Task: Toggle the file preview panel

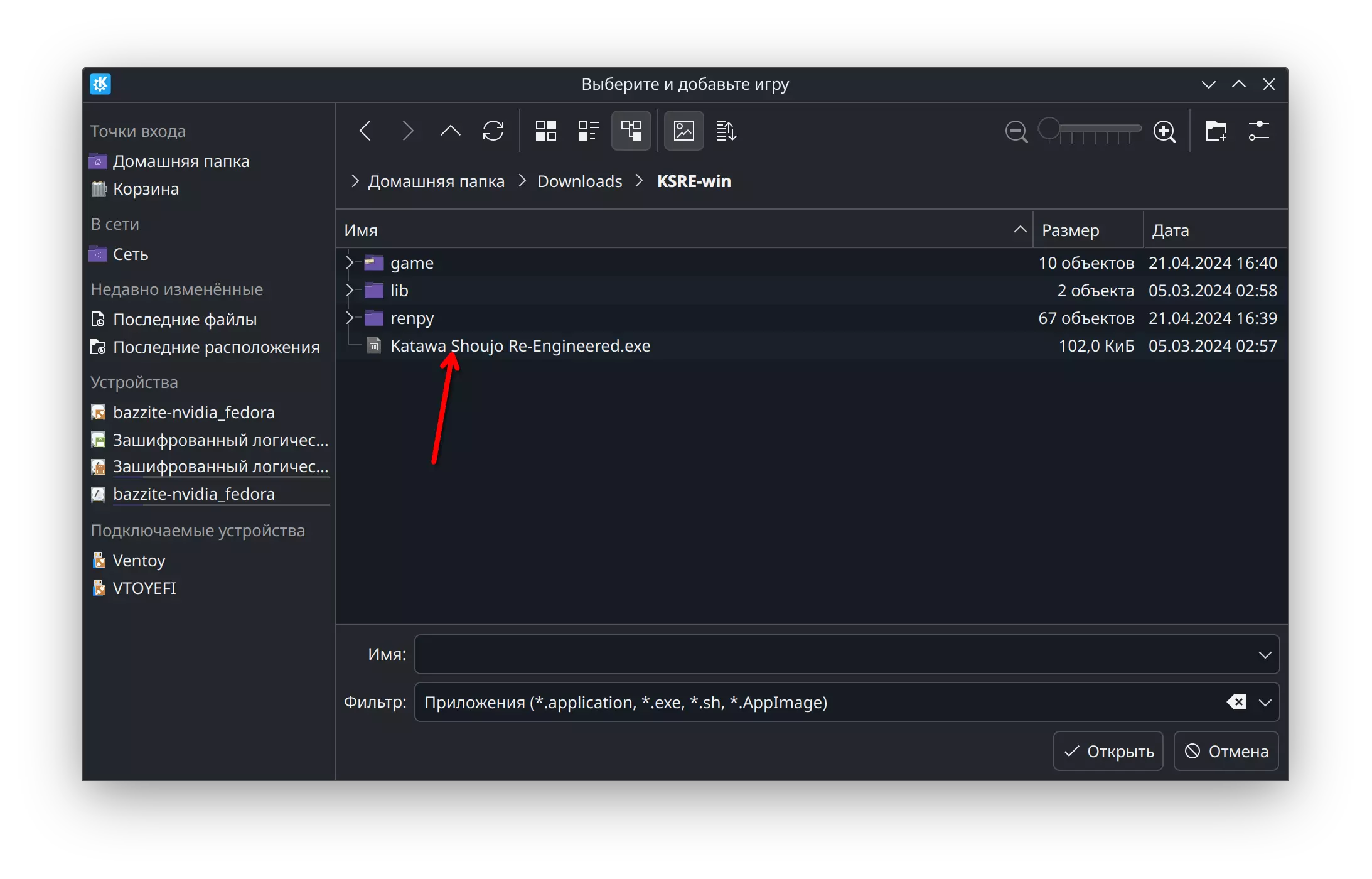Action: tap(683, 131)
